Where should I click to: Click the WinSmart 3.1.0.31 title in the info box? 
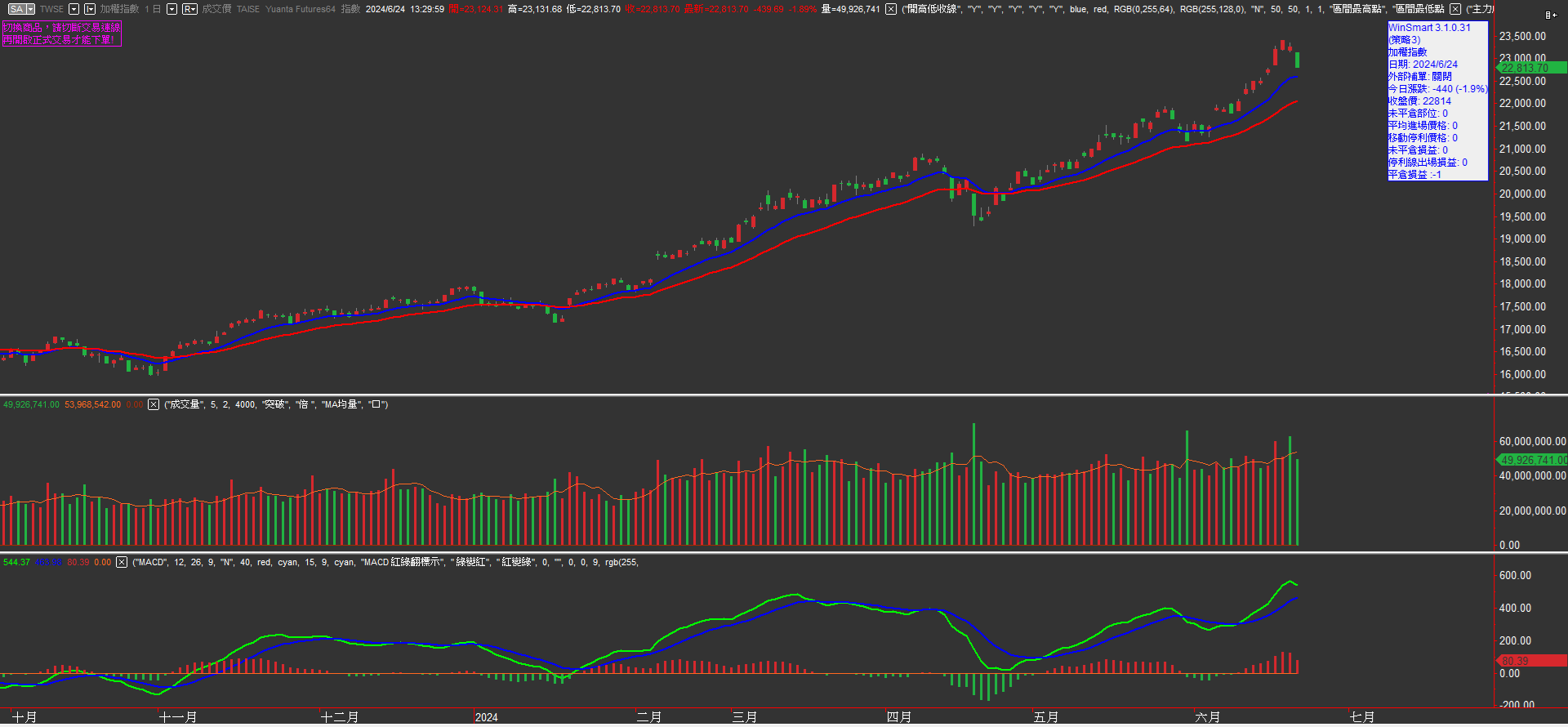coord(1430,28)
